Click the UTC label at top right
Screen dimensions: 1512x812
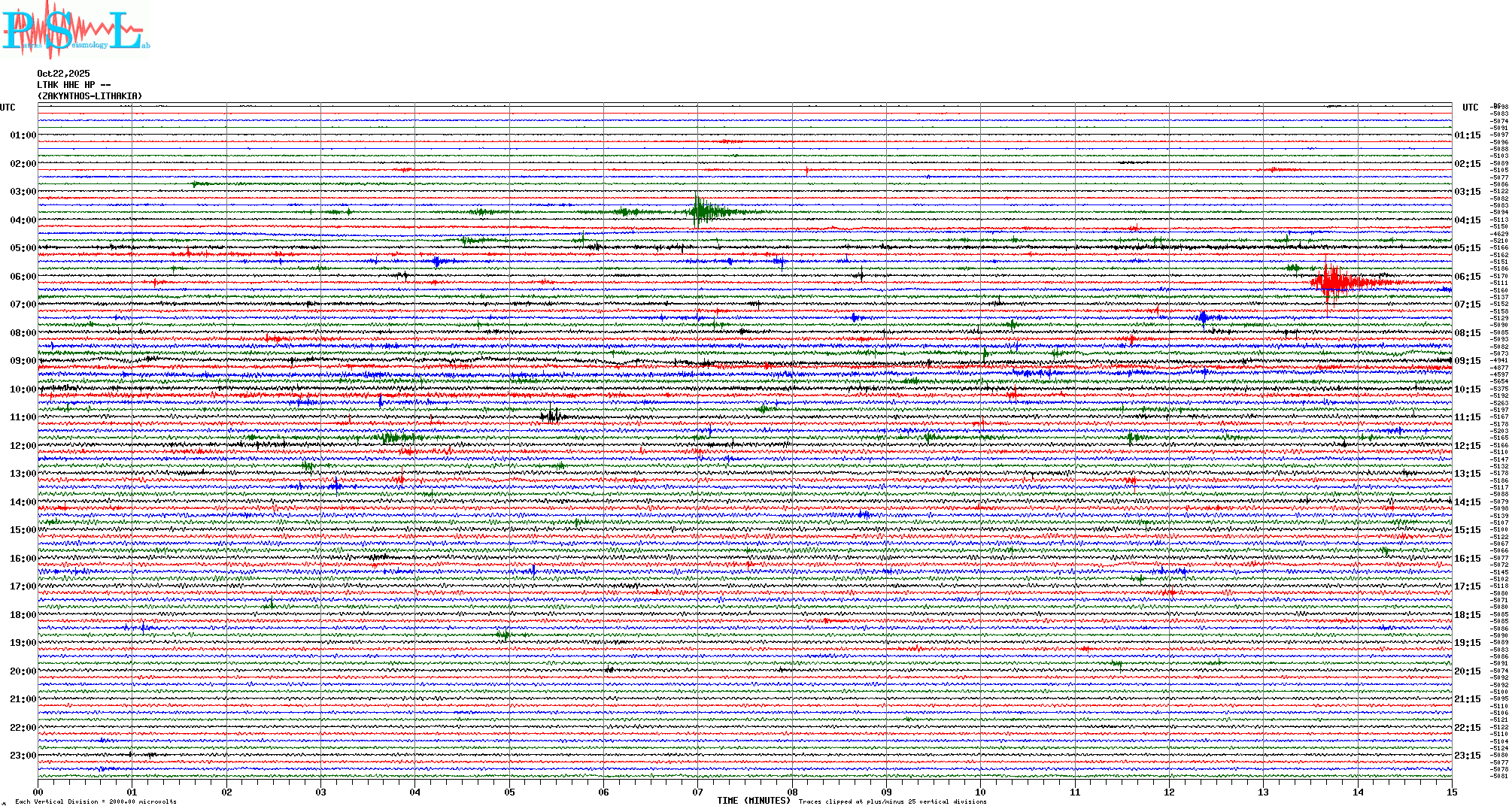point(1470,108)
